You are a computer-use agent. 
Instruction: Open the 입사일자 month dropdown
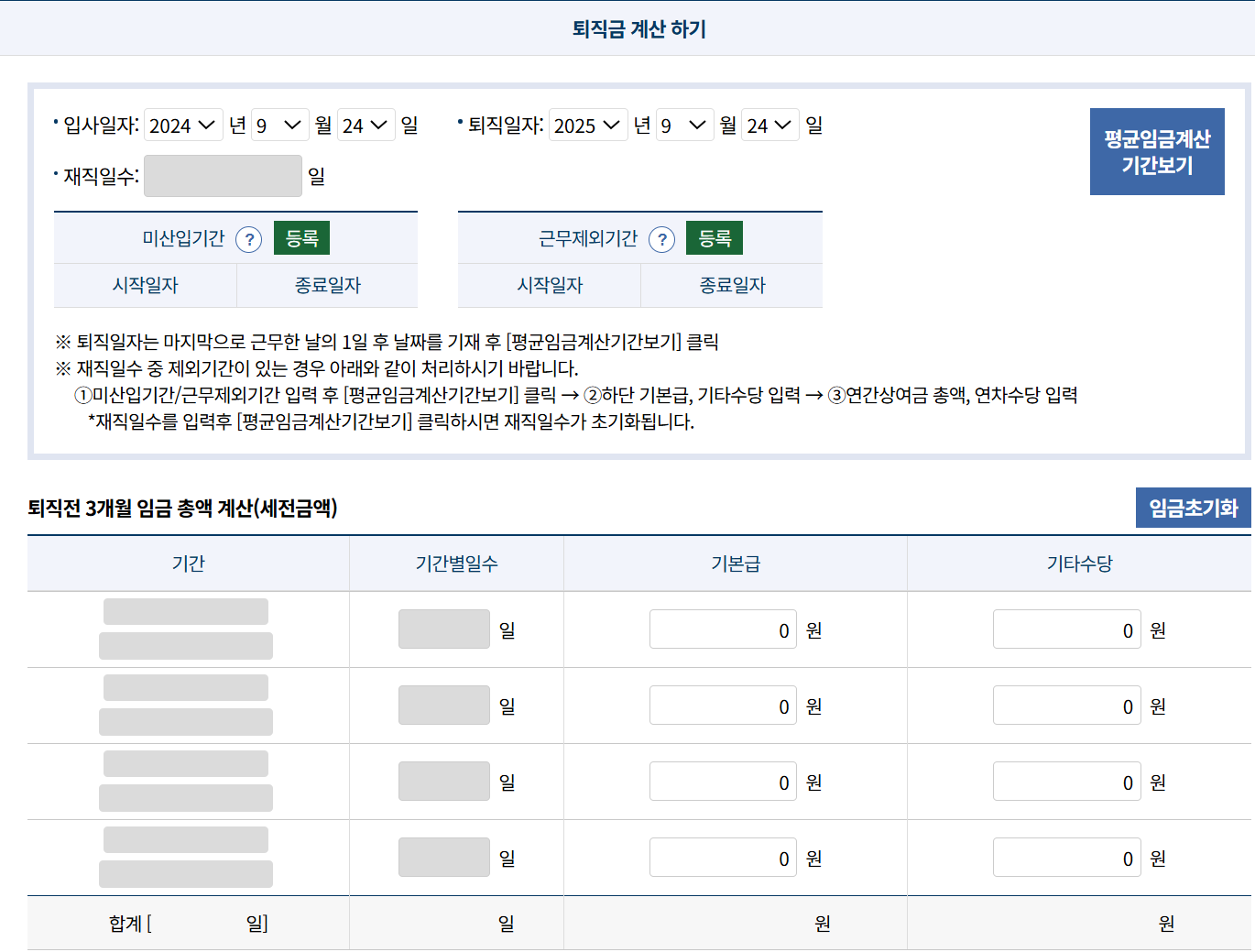point(279,126)
